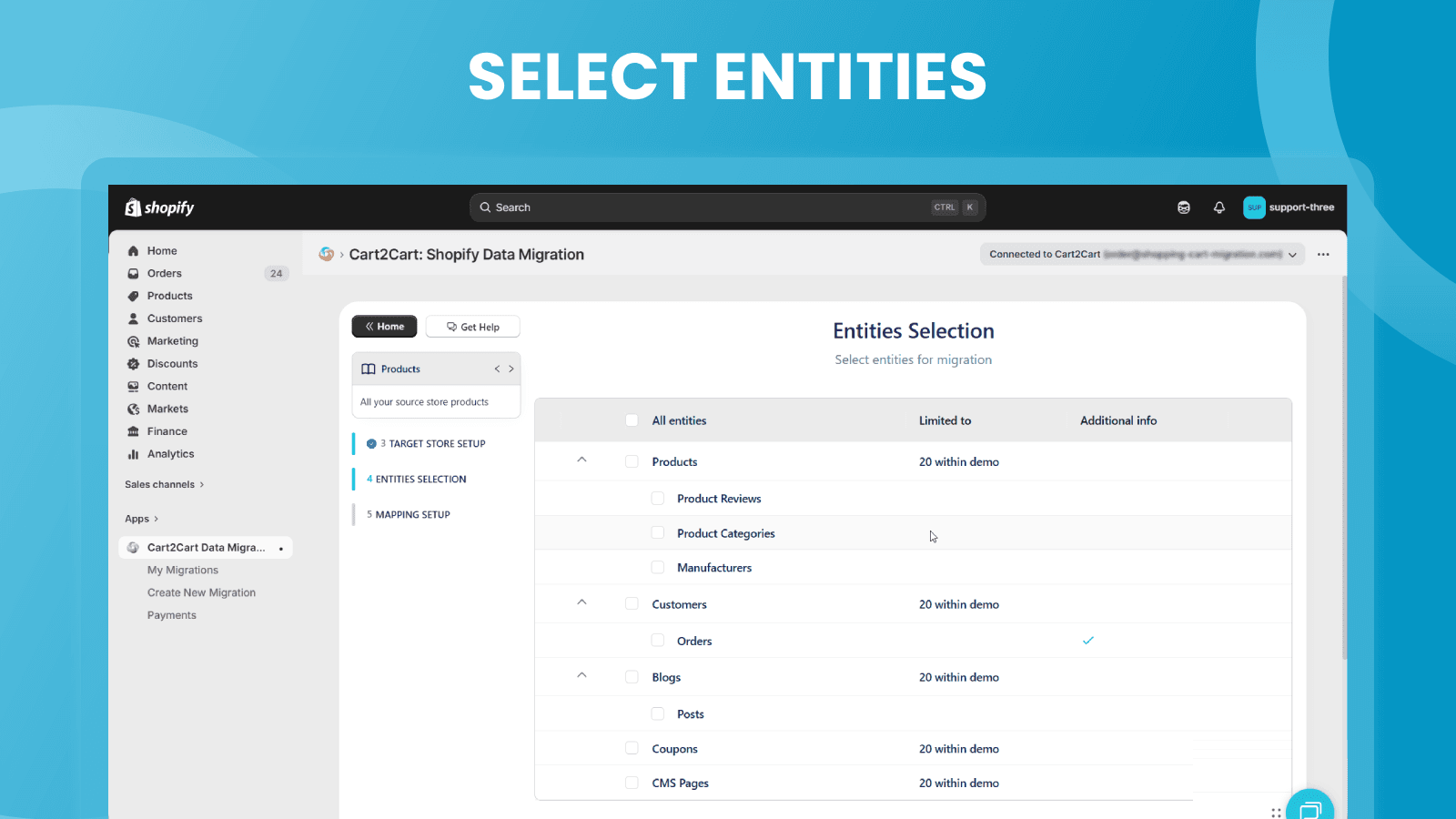Check Product Categories checkbox

point(658,532)
